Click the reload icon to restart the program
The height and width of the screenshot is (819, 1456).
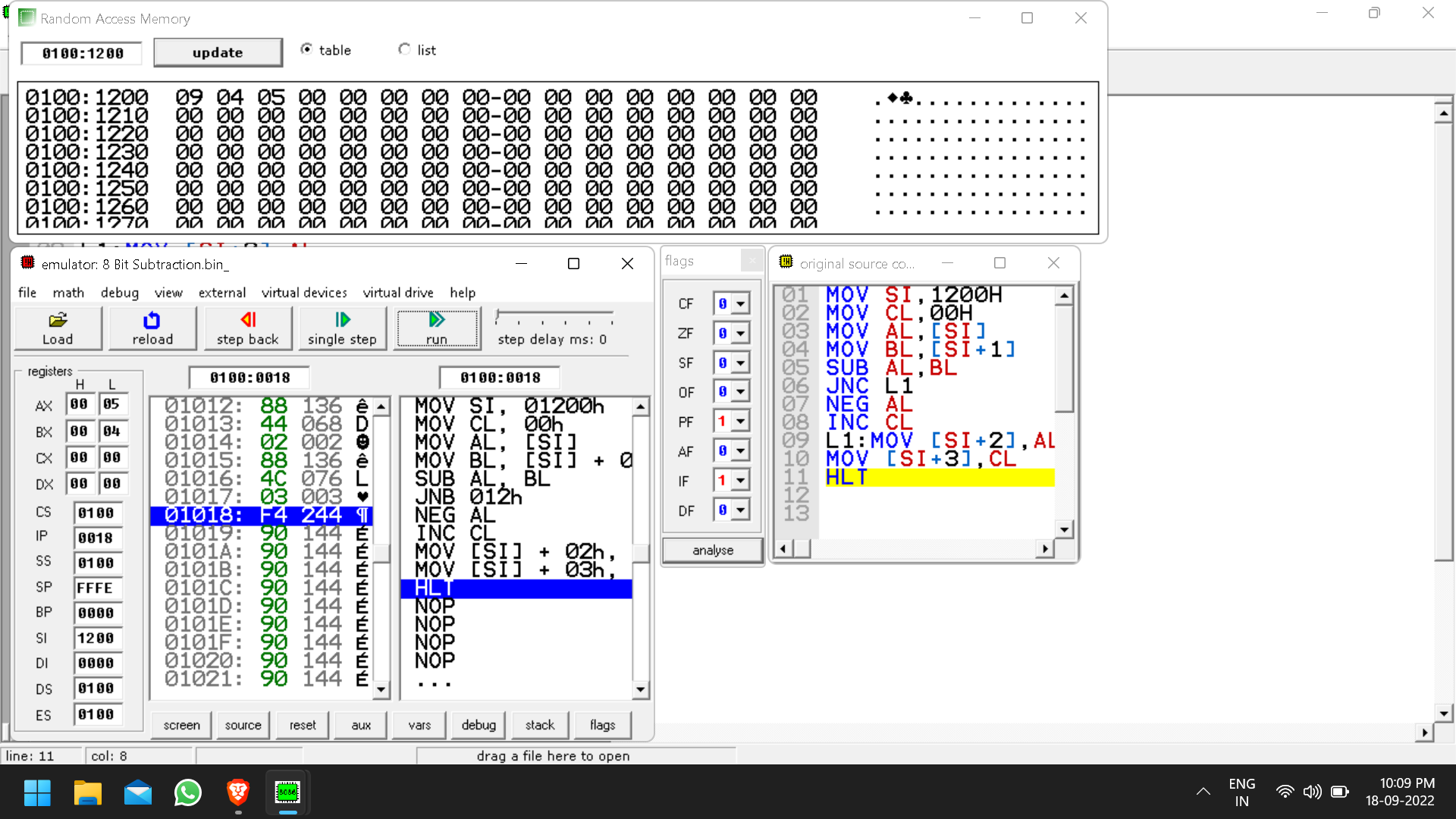pos(152,328)
